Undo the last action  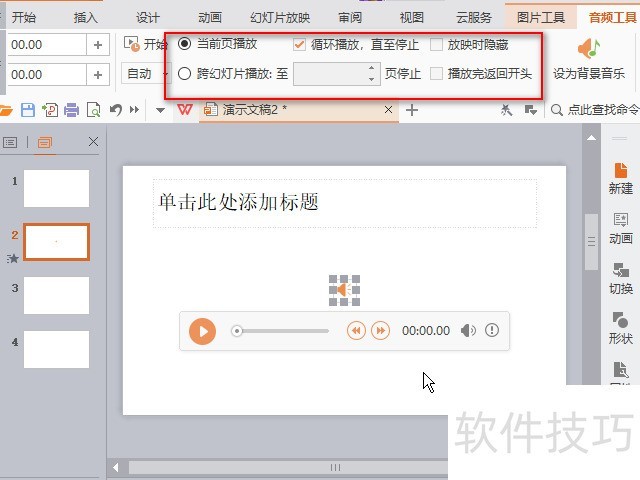click(116, 110)
